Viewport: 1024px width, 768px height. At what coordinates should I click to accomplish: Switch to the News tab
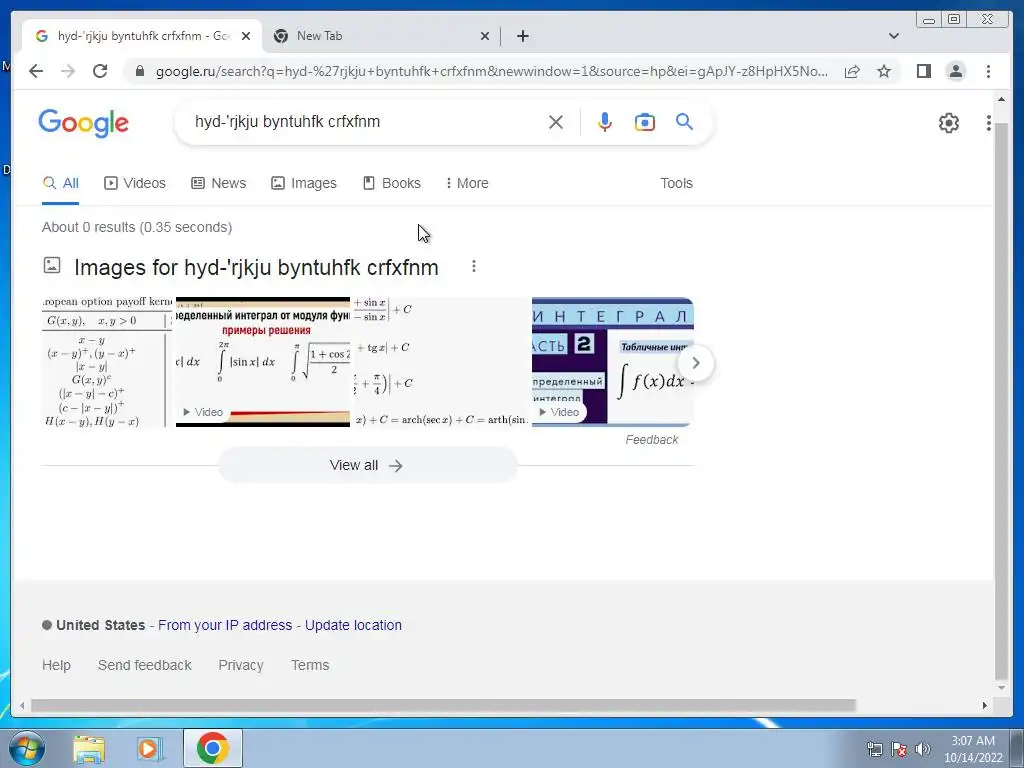[219, 184]
